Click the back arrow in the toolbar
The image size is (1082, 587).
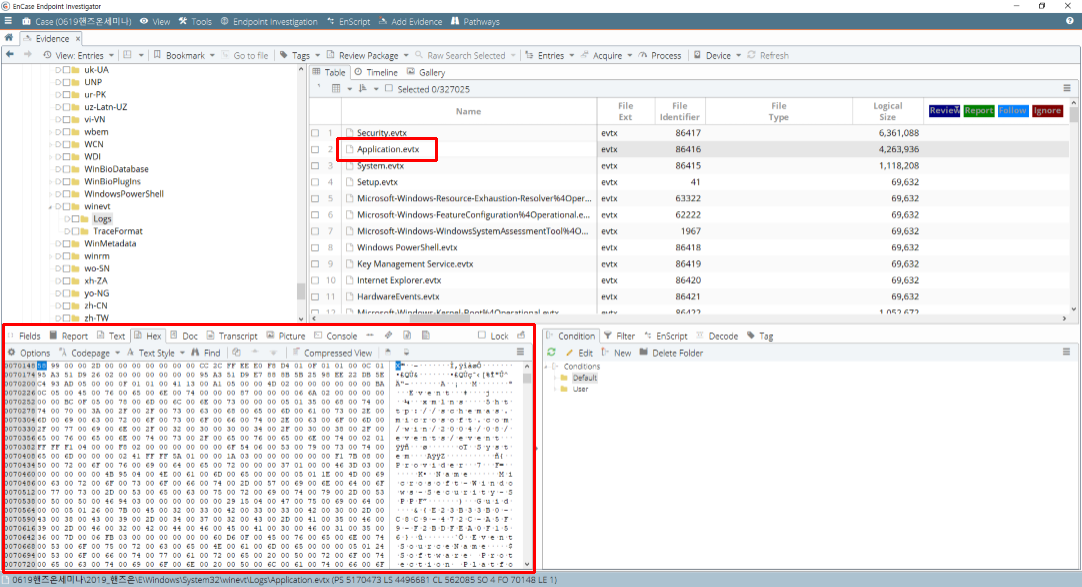point(10,55)
